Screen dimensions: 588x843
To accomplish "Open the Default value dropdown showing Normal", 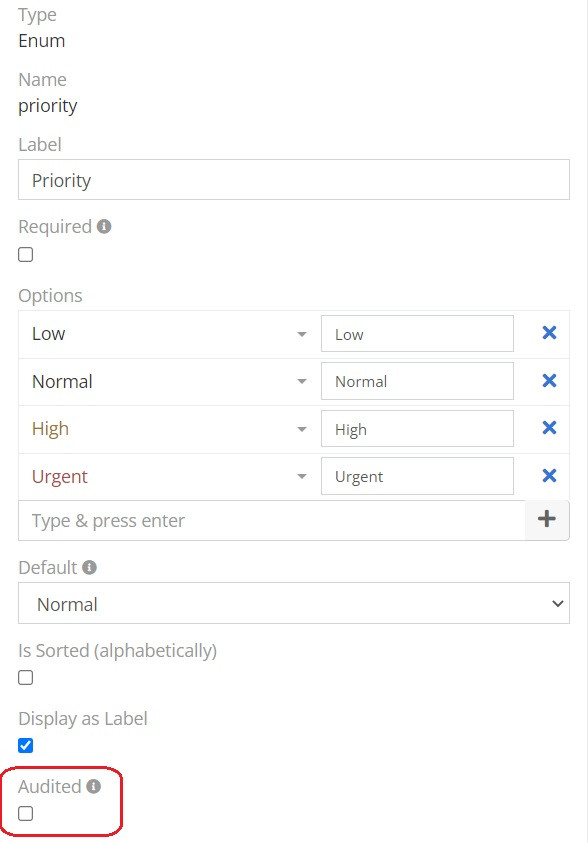I will 294,603.
